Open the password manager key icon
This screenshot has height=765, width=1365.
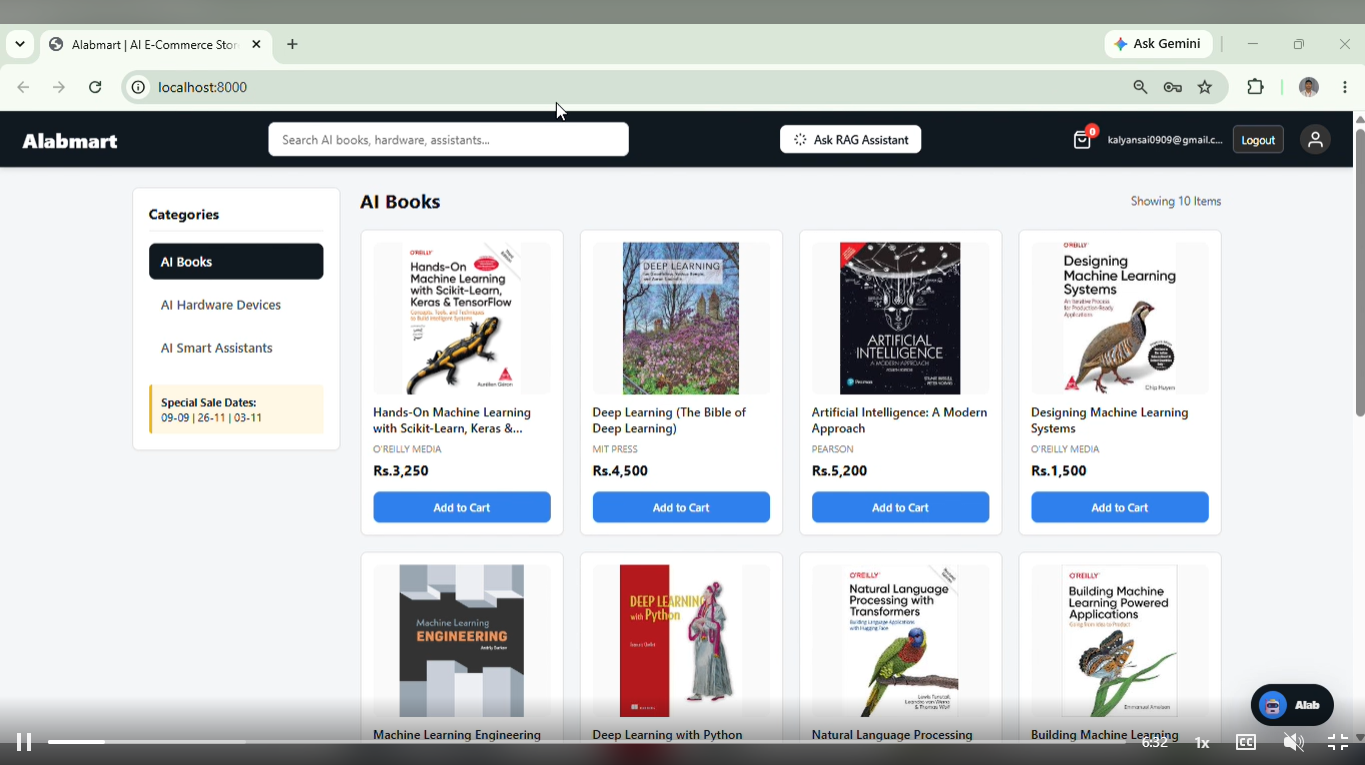pos(1172,87)
